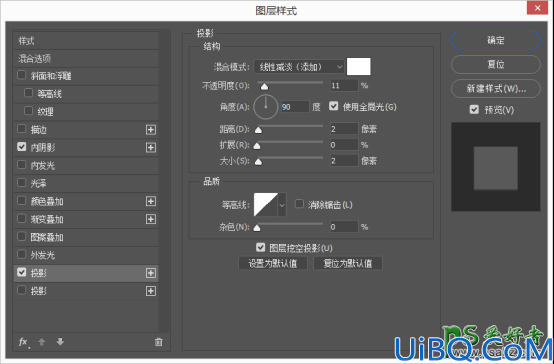Click plus icon on unchecked 投影 row
Image resolution: width=554 pixels, height=364 pixels.
pyautogui.click(x=151, y=291)
